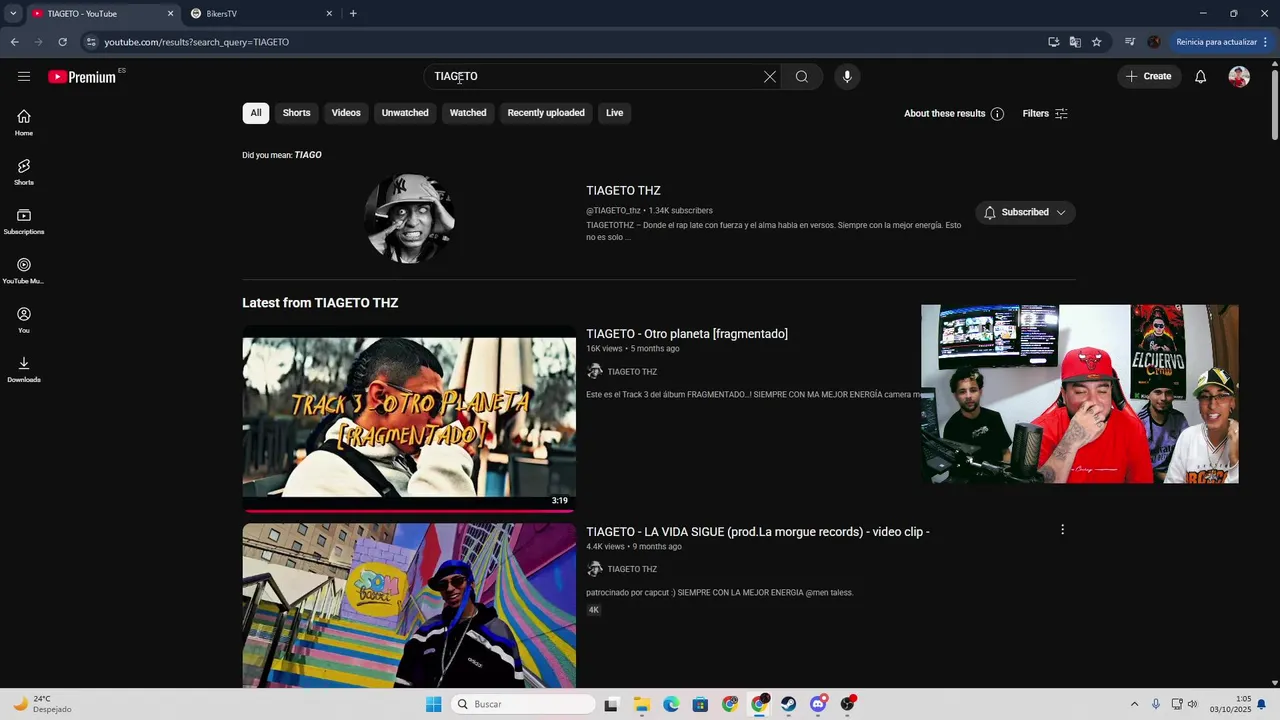The image size is (1280, 720).
Task: Start voice search with the microphone
Action: tap(847, 77)
